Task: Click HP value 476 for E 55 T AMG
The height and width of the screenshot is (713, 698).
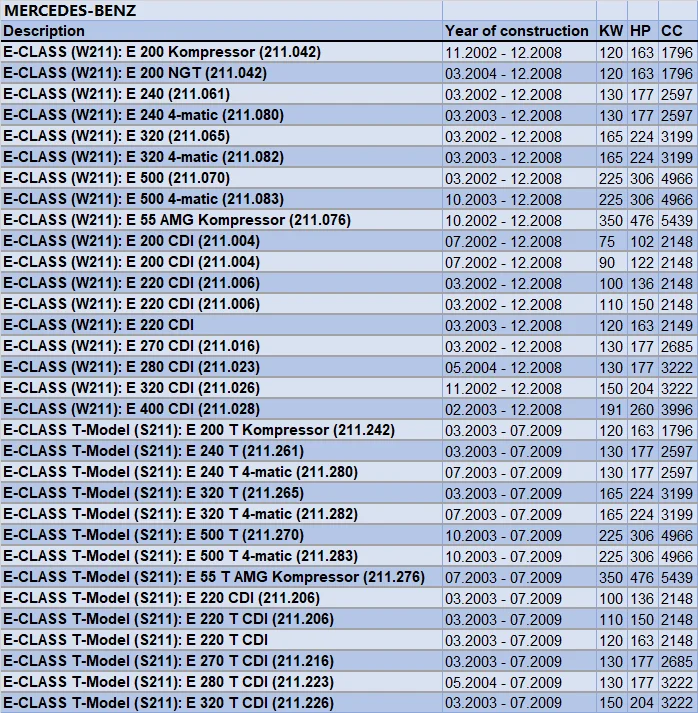Action: coord(643,577)
